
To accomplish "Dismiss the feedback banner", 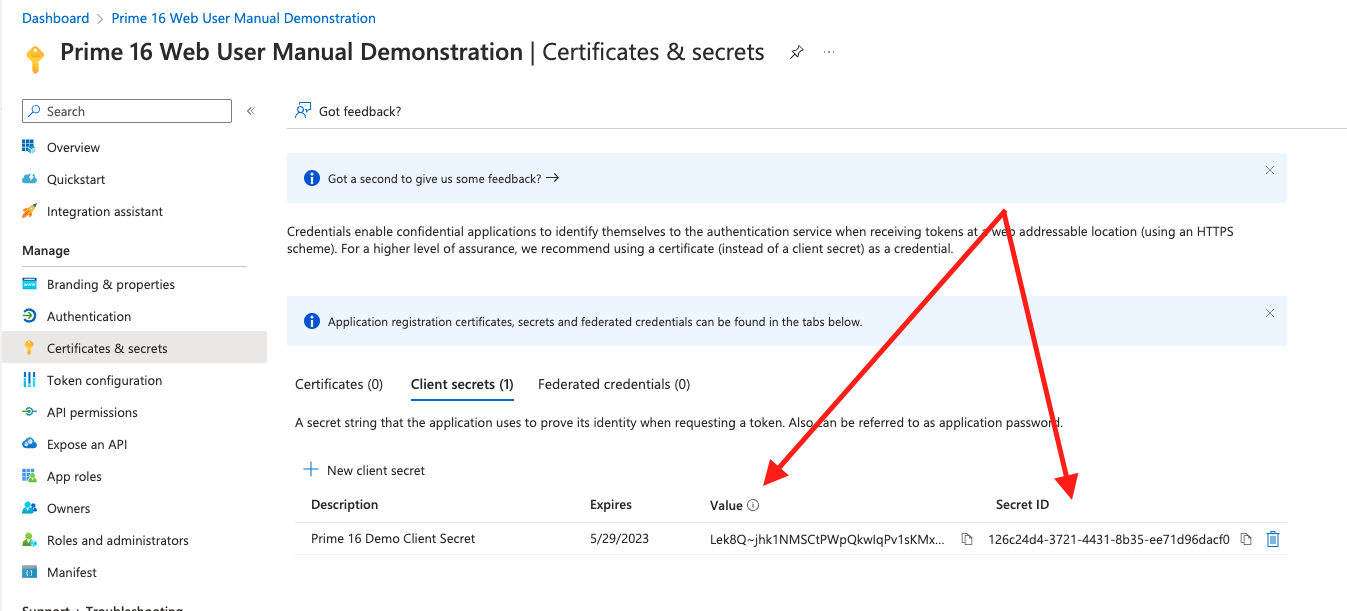I will click(x=1270, y=170).
